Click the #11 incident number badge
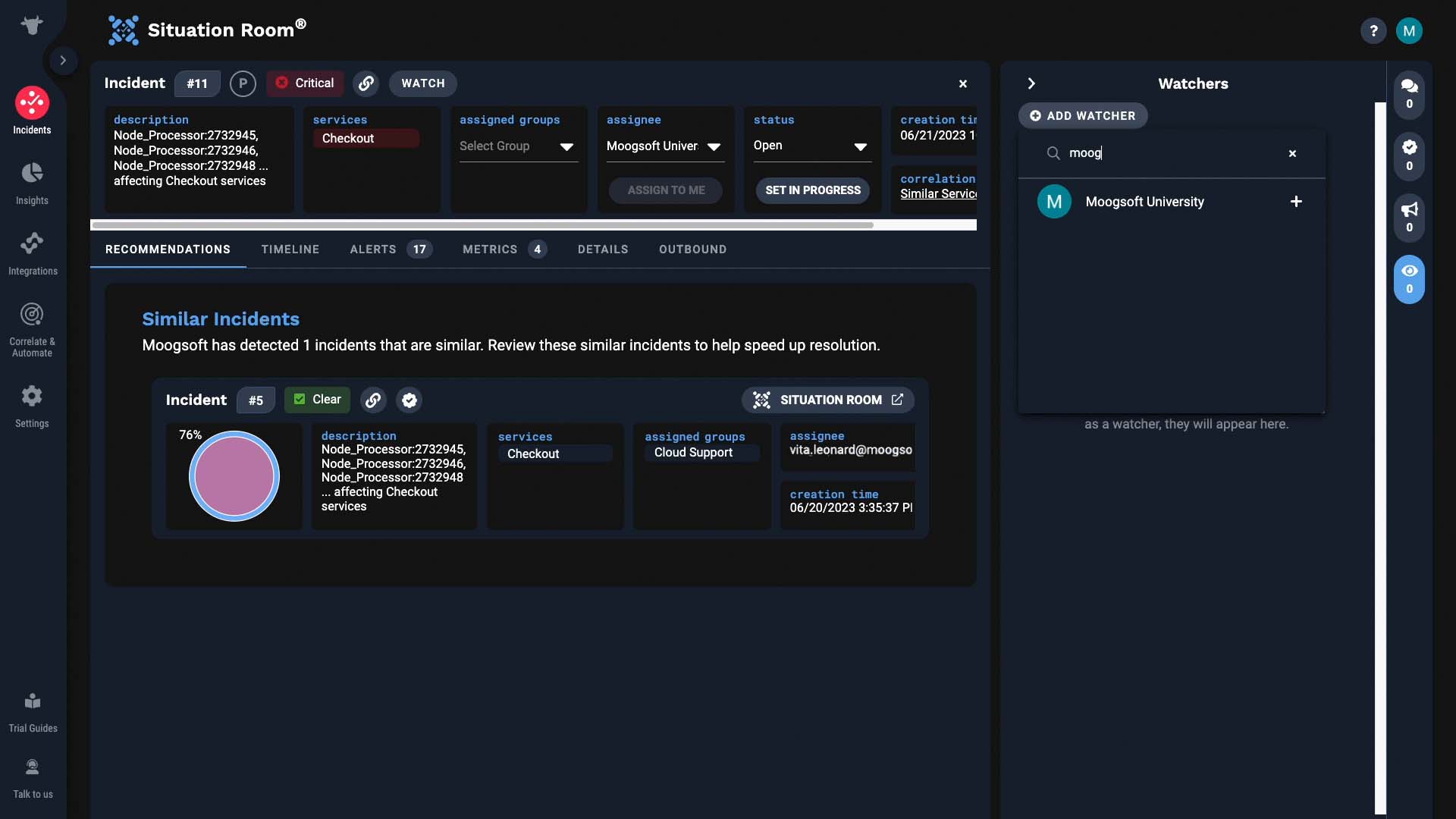This screenshot has width=1456, height=819. point(197,83)
